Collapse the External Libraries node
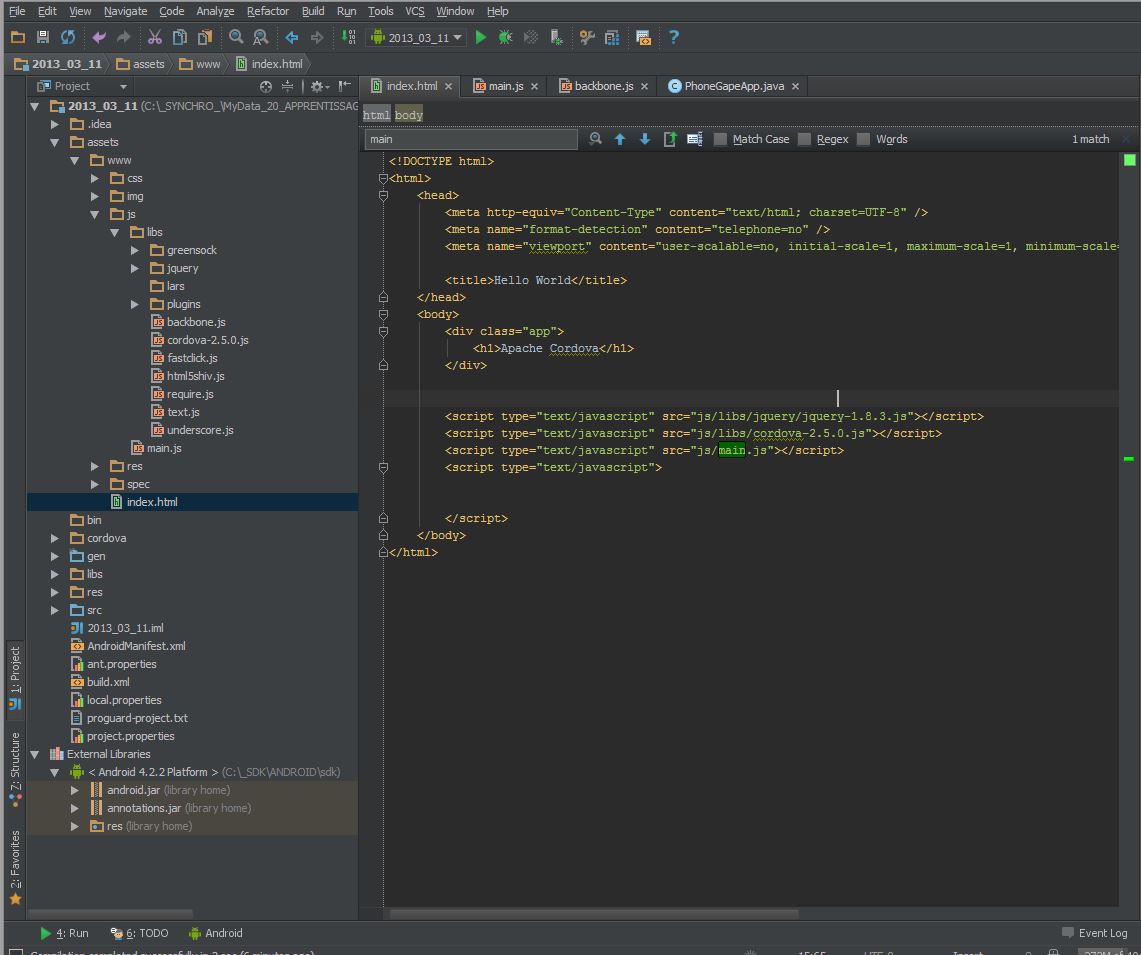 pyautogui.click(x=34, y=755)
